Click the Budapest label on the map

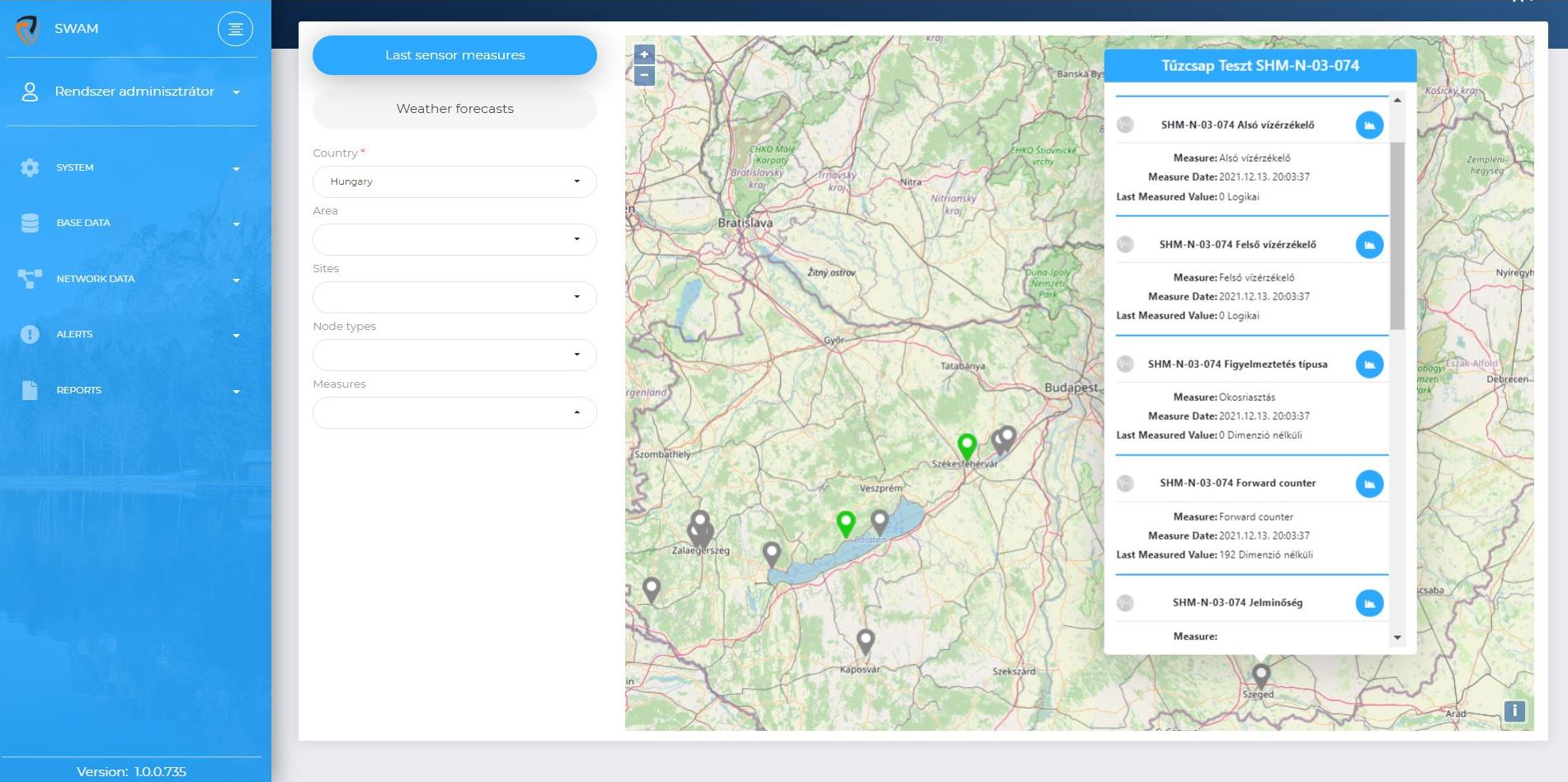pyautogui.click(x=1071, y=388)
